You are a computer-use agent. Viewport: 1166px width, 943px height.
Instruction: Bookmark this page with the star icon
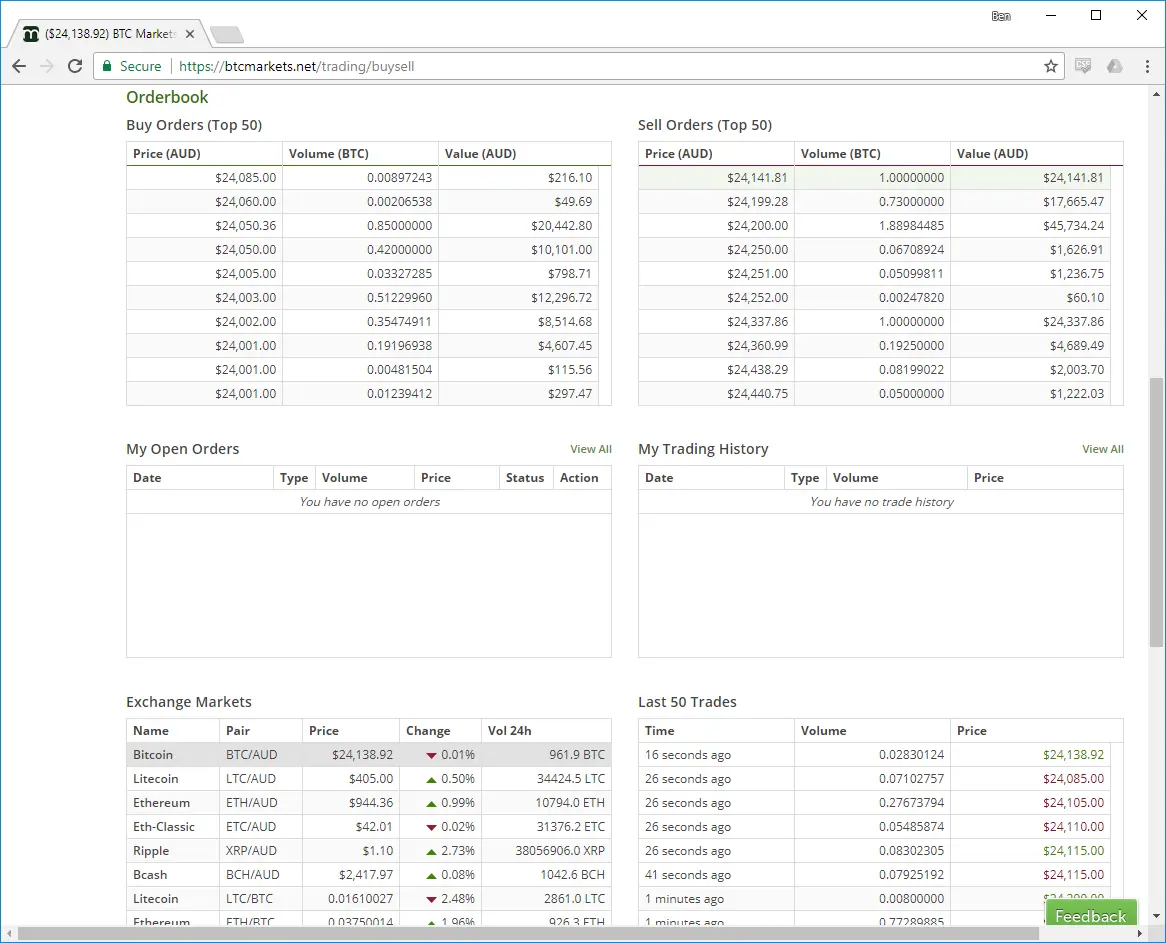pyautogui.click(x=1051, y=66)
